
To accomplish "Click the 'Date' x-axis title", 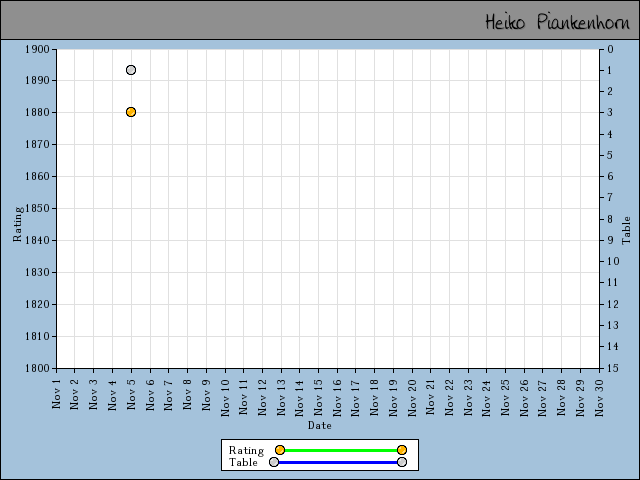I will pos(319,425).
